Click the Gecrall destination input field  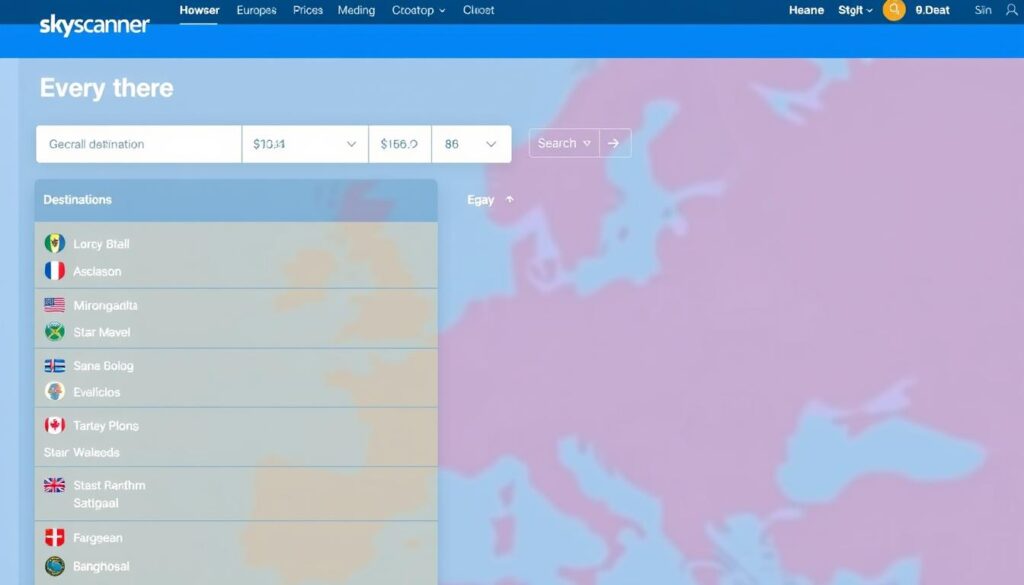click(137, 143)
